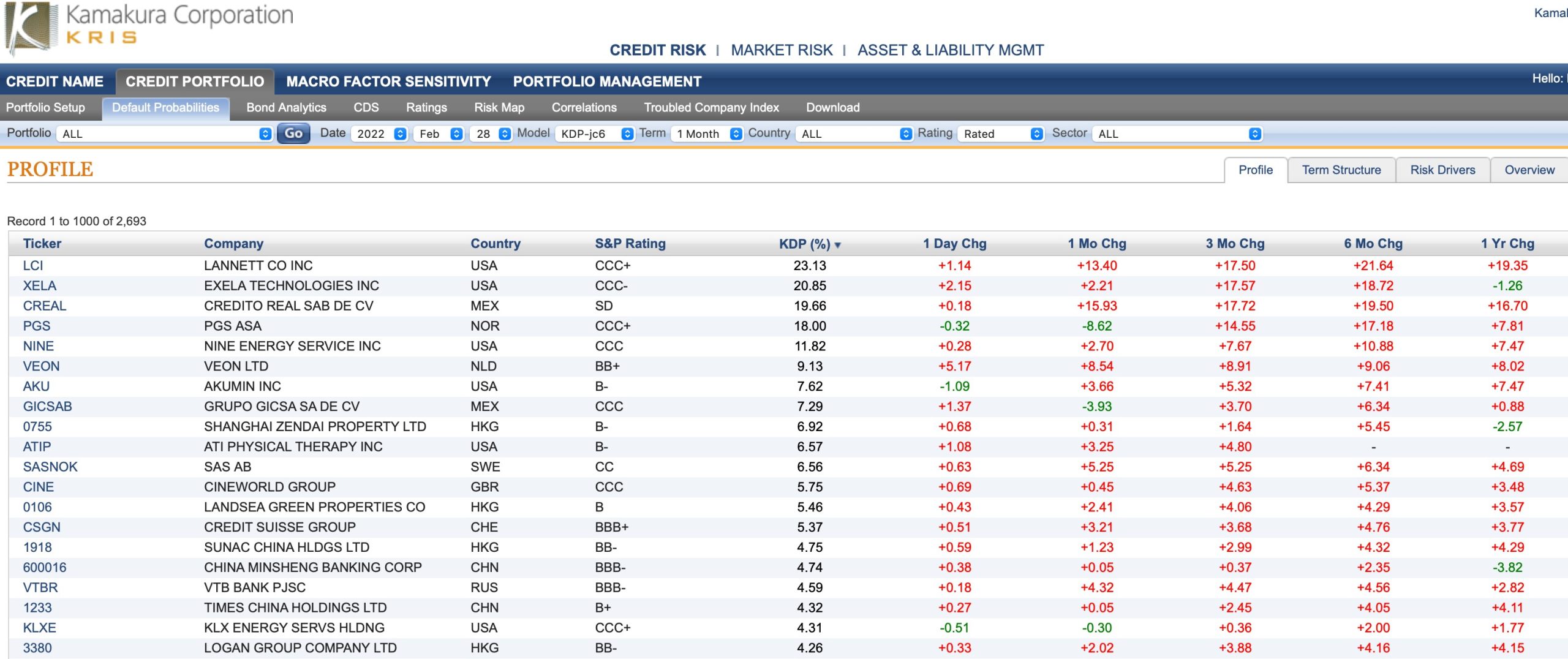Switch to PORTFOLIO MANAGEMENT tab
The width and height of the screenshot is (1568, 659).
pos(607,81)
